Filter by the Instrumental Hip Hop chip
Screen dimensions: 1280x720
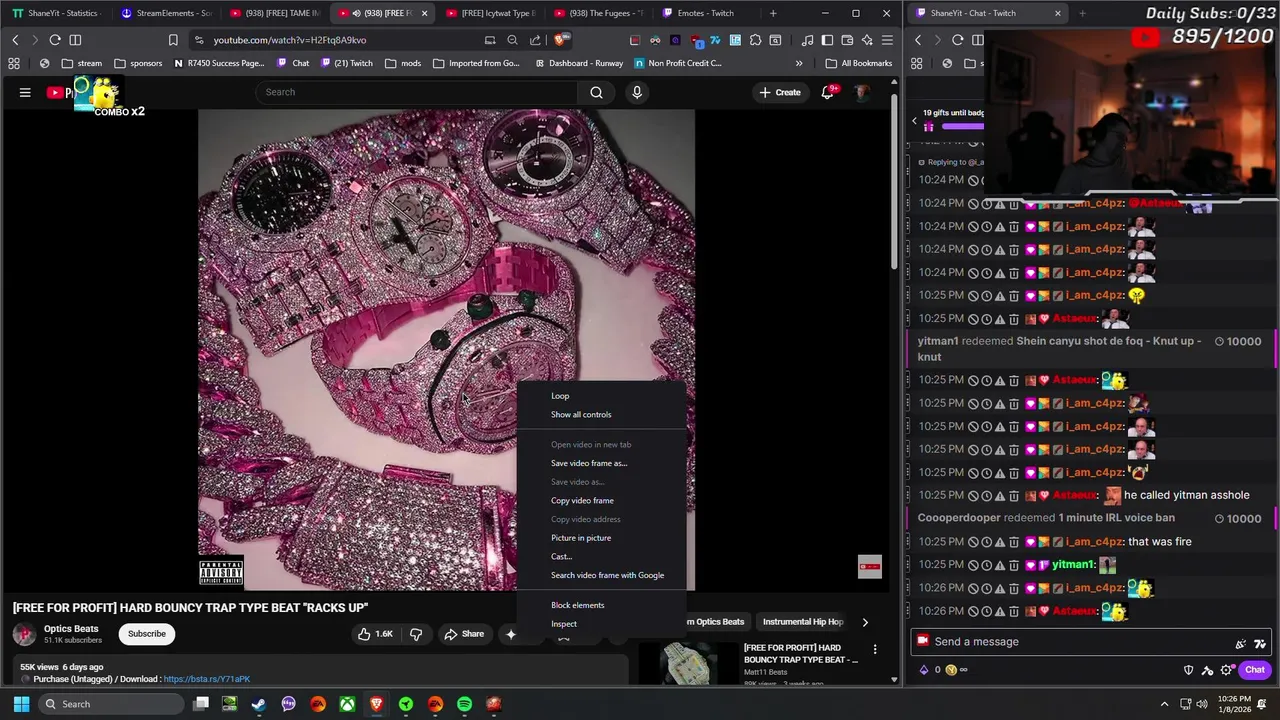pyautogui.click(x=803, y=622)
